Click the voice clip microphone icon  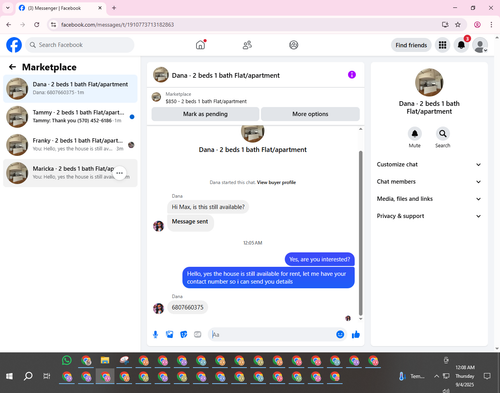tap(155, 334)
